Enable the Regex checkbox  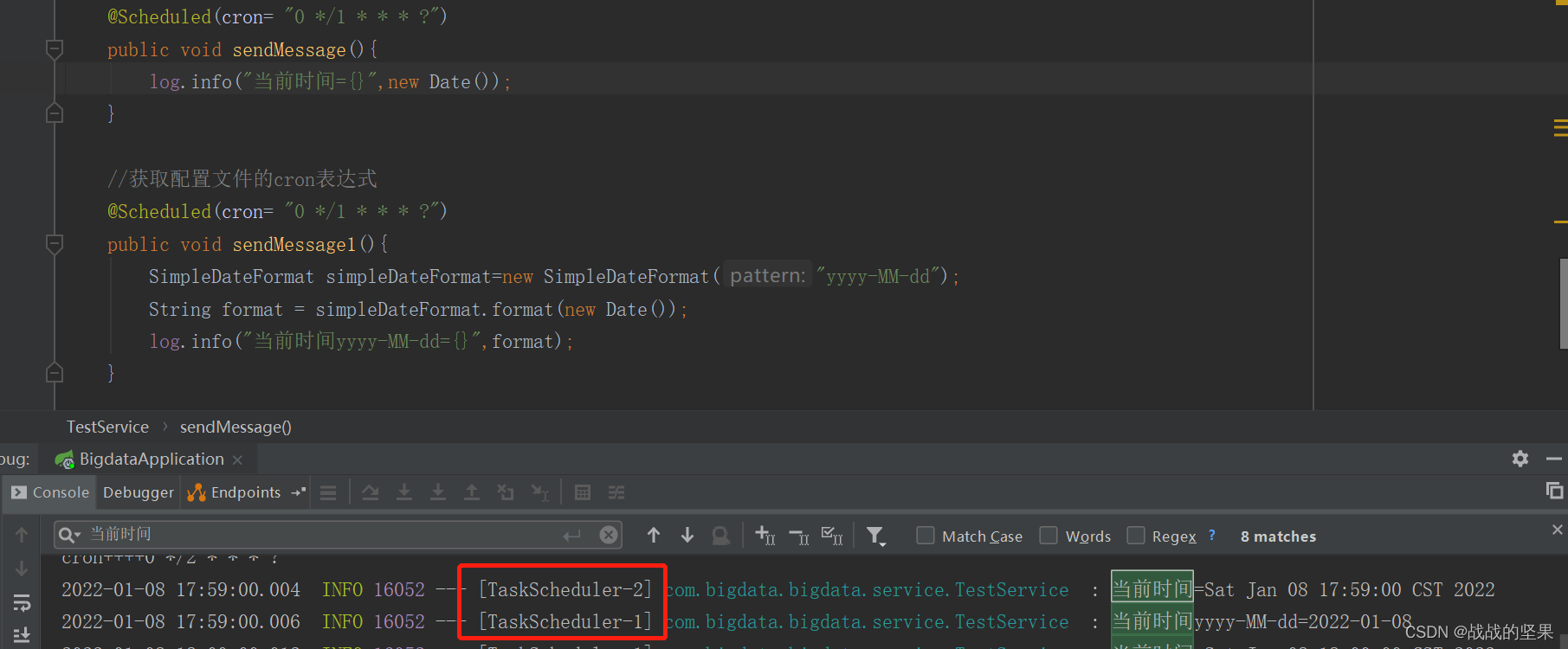pyautogui.click(x=1136, y=536)
